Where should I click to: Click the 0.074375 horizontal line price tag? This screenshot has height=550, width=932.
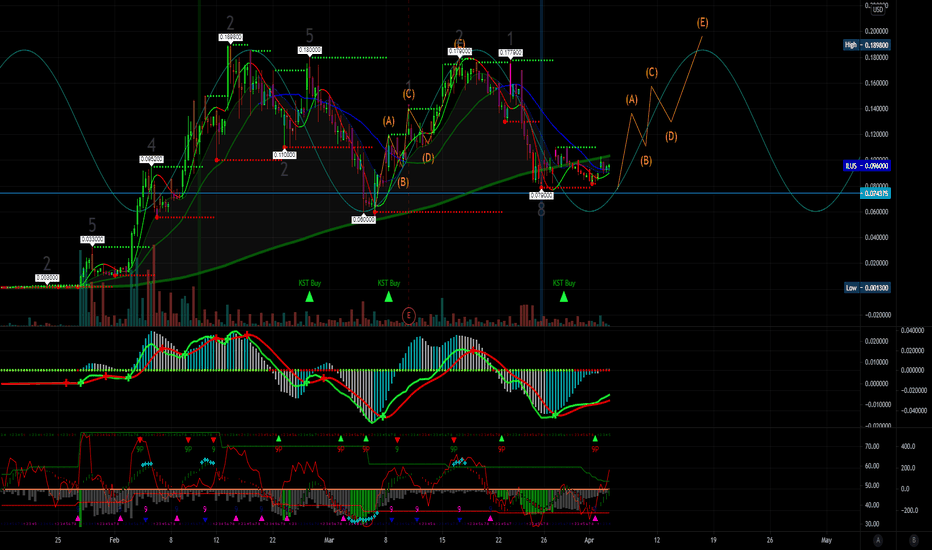(x=875, y=193)
